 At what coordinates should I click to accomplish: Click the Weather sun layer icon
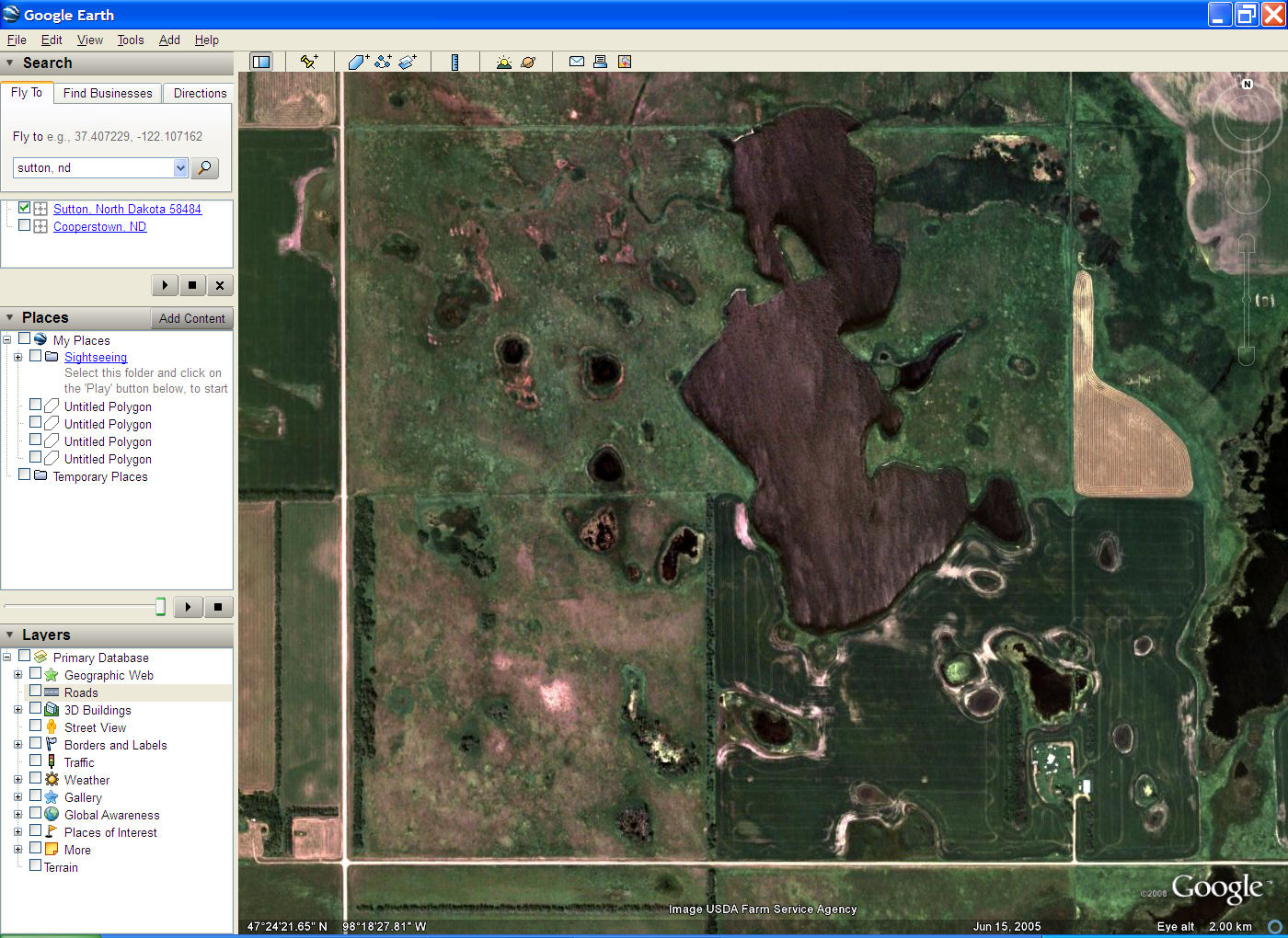point(52,780)
